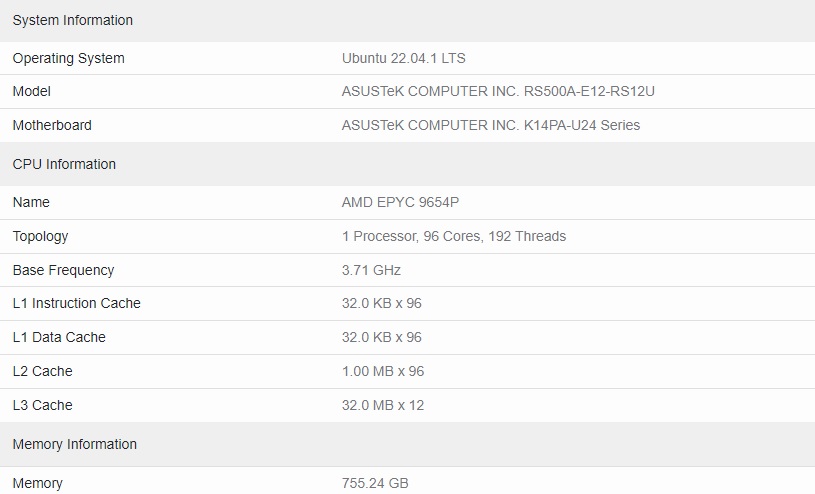Click the Base Frequency label

tap(63, 270)
